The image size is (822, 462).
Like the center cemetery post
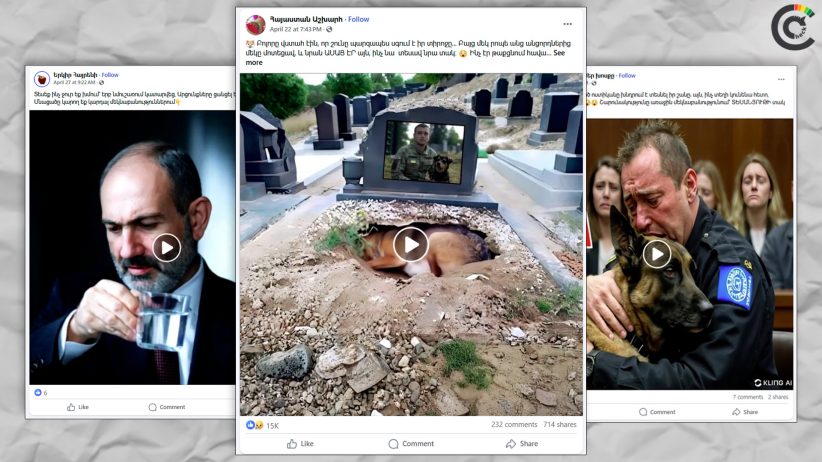(300, 444)
